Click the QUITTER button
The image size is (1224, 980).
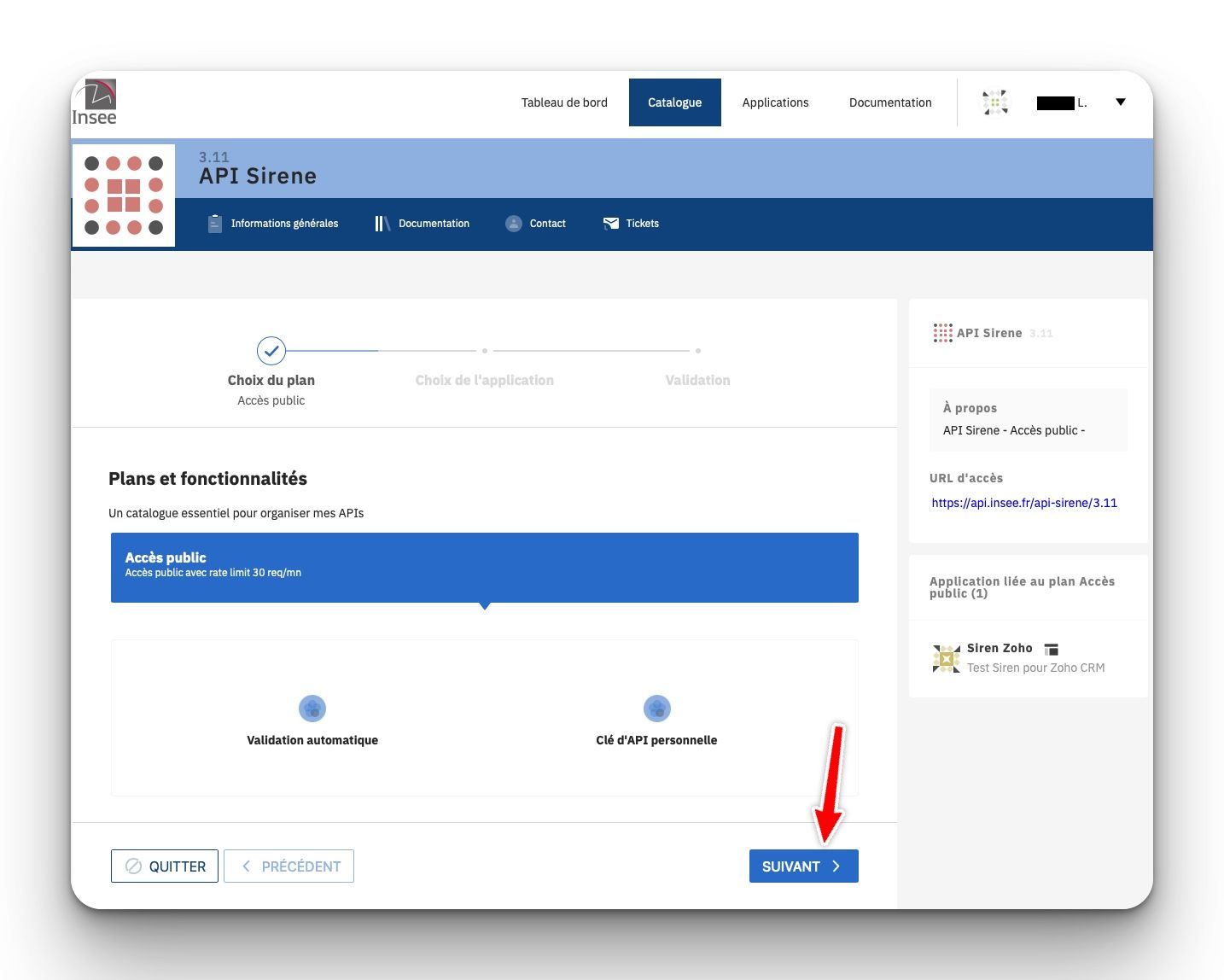click(165, 866)
